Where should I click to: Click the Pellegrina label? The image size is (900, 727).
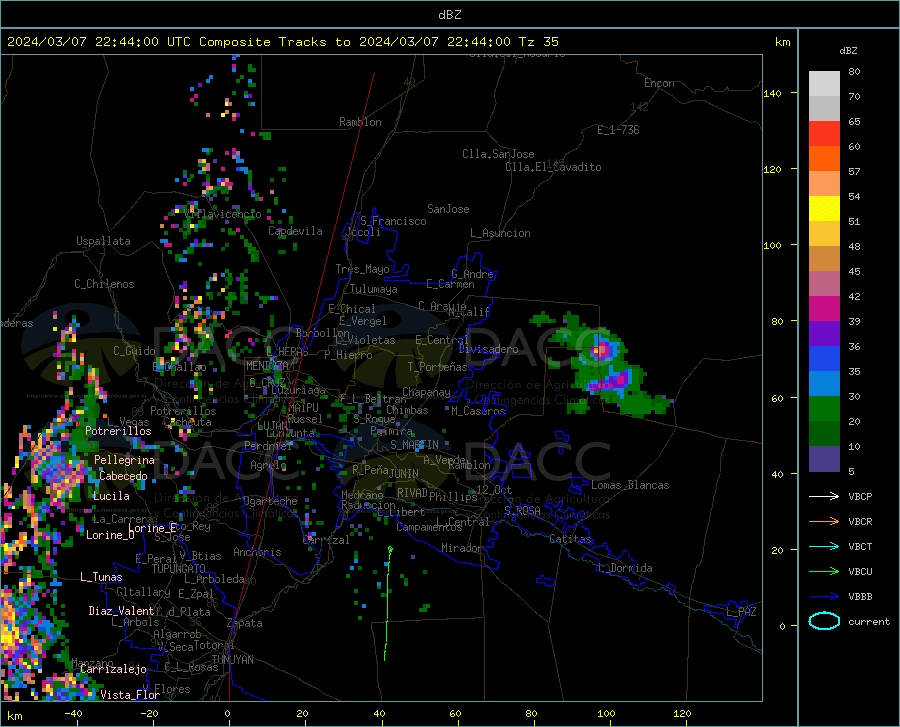pyautogui.click(x=124, y=460)
